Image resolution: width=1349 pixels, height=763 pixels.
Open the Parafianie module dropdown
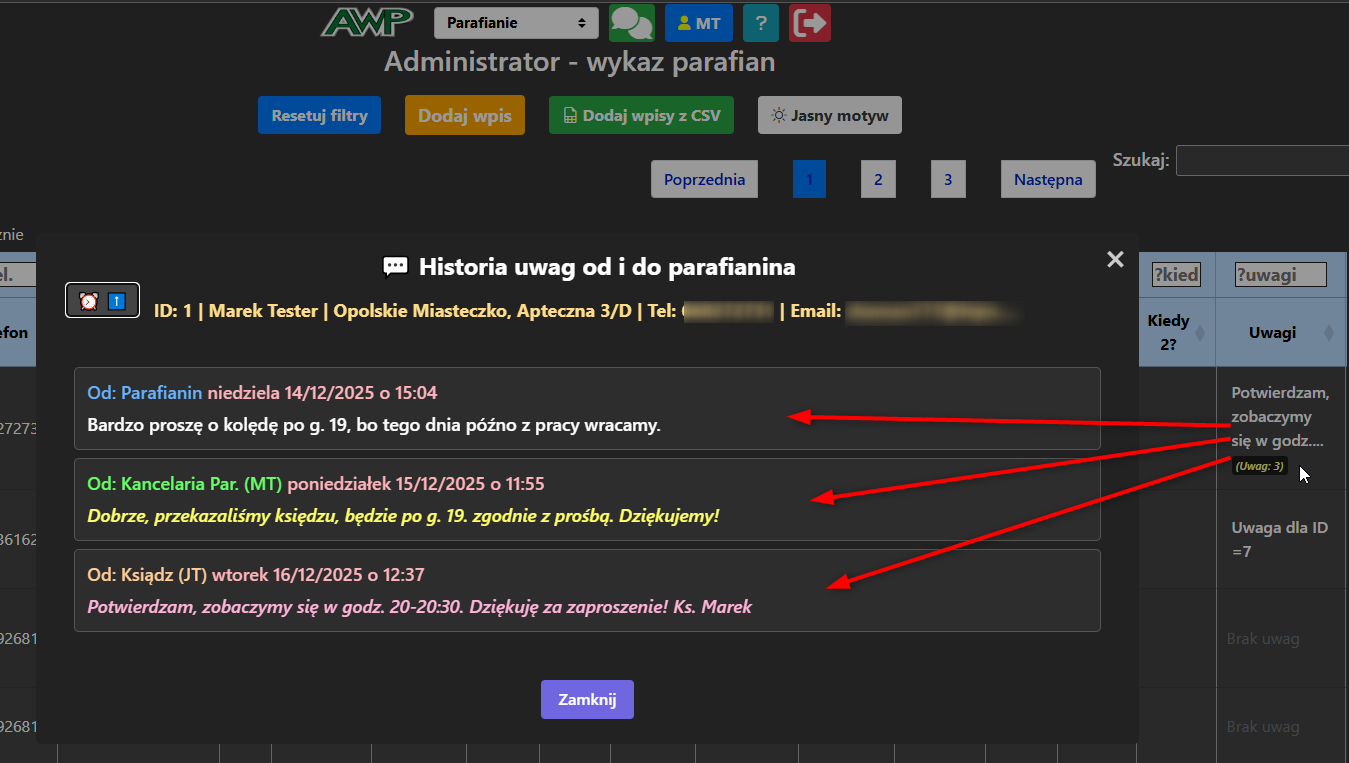coord(516,22)
